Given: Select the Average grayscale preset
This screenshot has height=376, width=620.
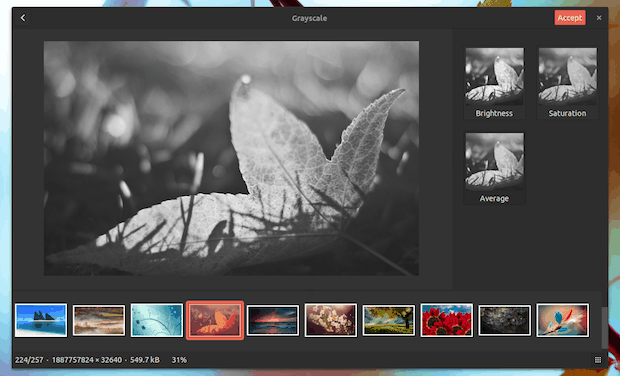Looking at the screenshot, I should pos(494,168).
